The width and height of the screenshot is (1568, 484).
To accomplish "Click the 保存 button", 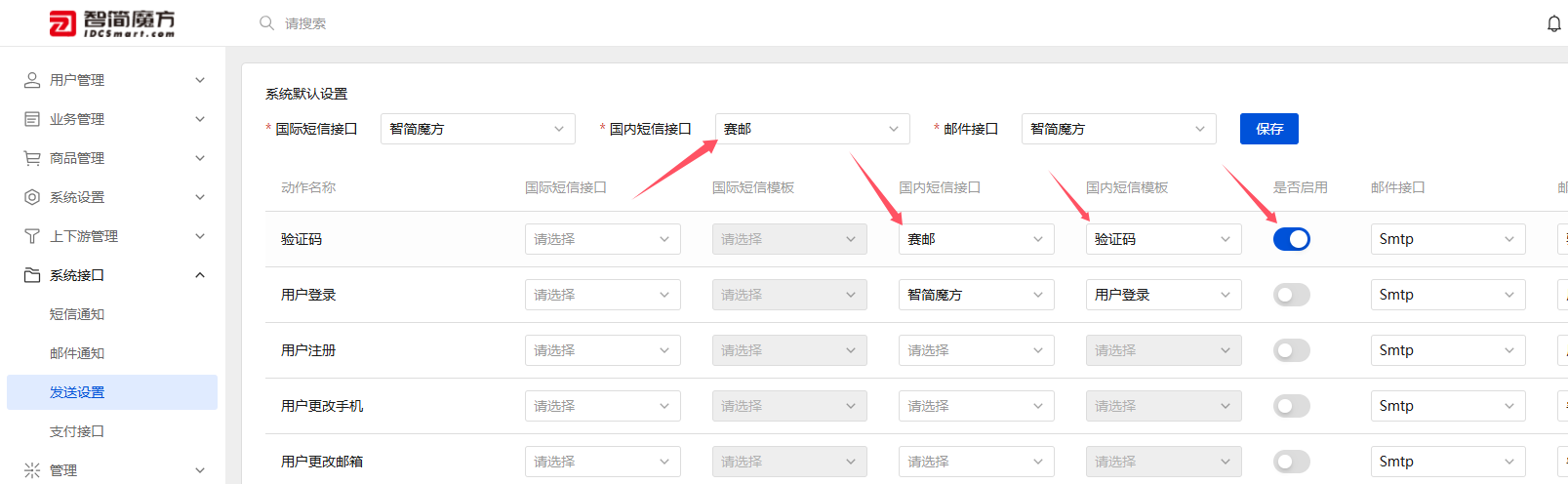I will pyautogui.click(x=1268, y=129).
